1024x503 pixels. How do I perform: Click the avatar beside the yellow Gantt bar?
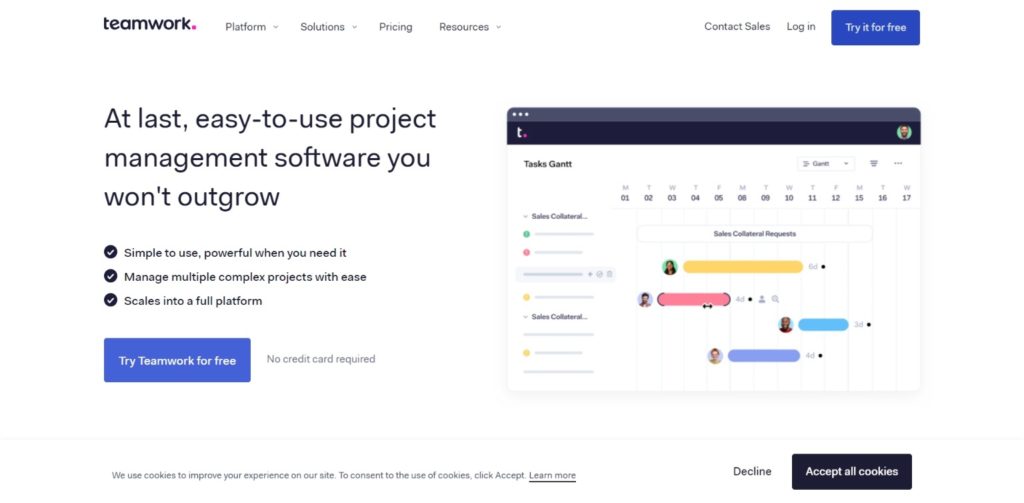[x=669, y=267]
